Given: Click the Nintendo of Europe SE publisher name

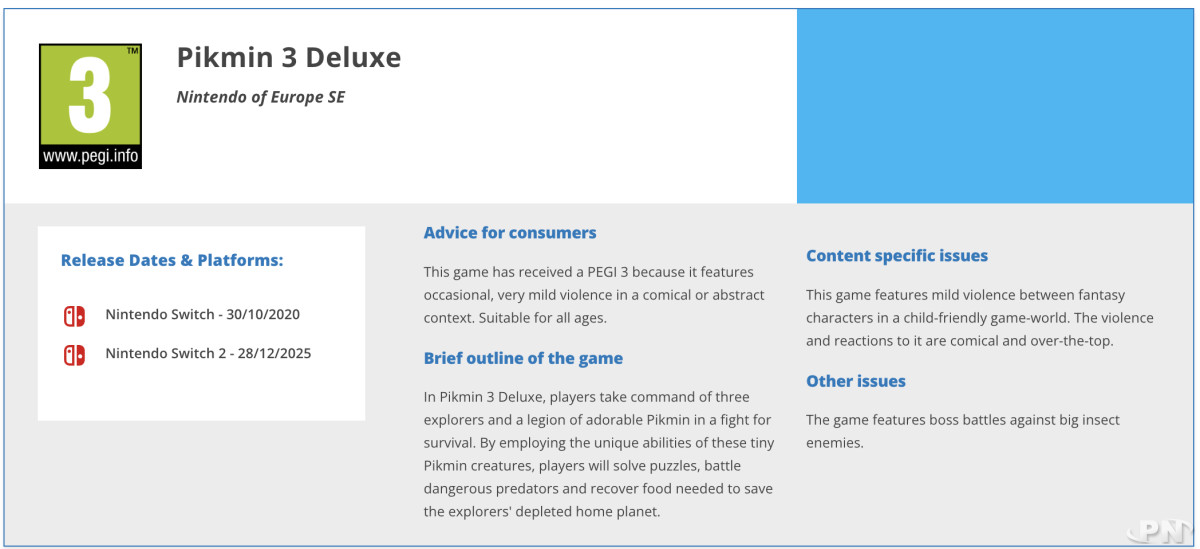Looking at the screenshot, I should [261, 97].
